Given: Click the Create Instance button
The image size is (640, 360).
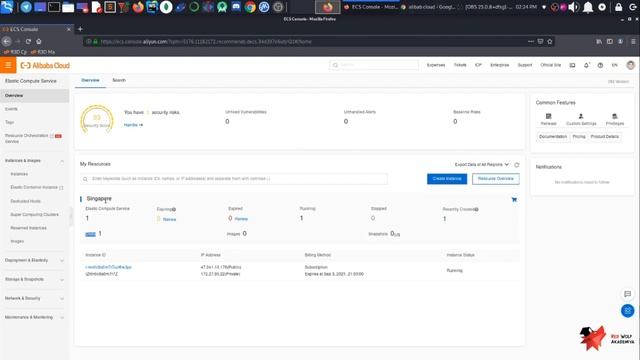Looking at the screenshot, I should [447, 179].
